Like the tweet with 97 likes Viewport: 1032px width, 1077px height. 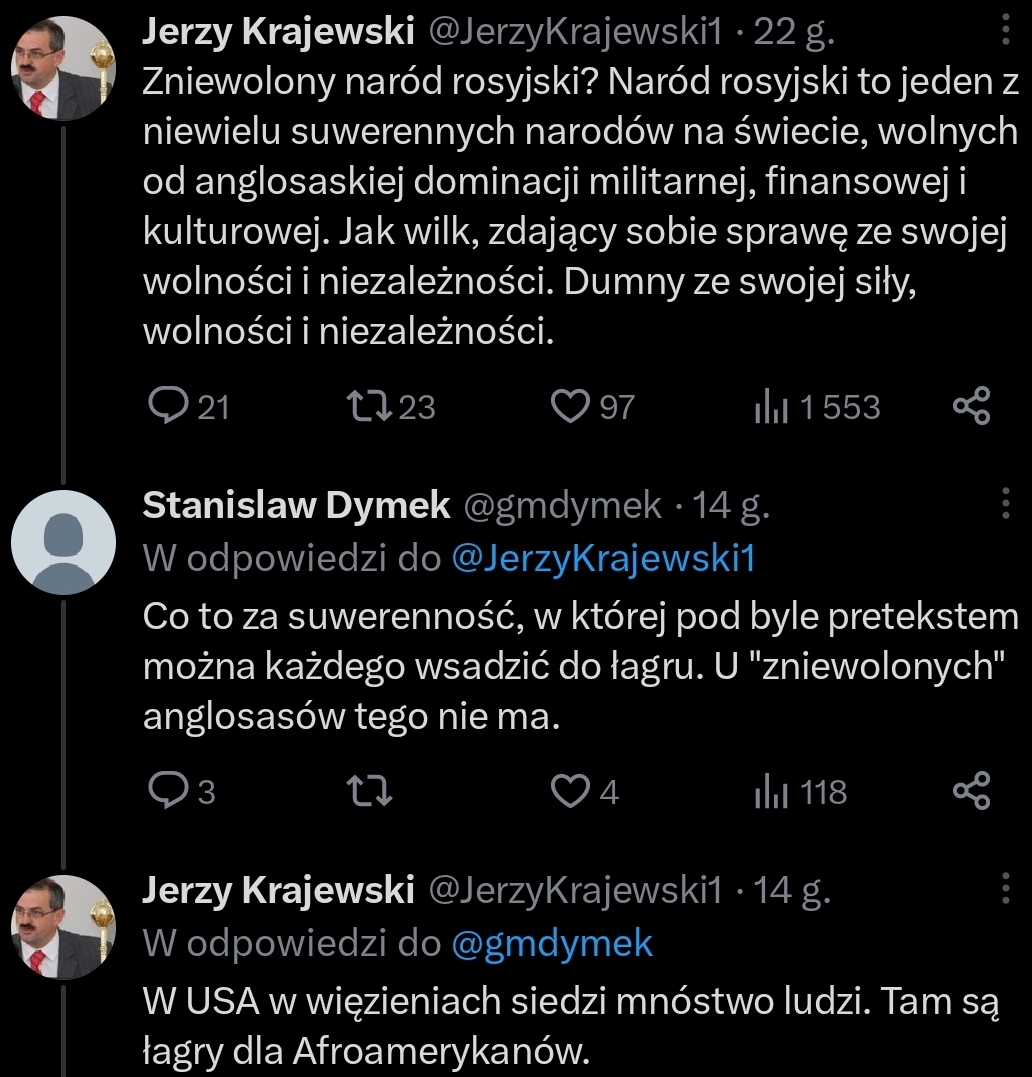click(x=572, y=406)
